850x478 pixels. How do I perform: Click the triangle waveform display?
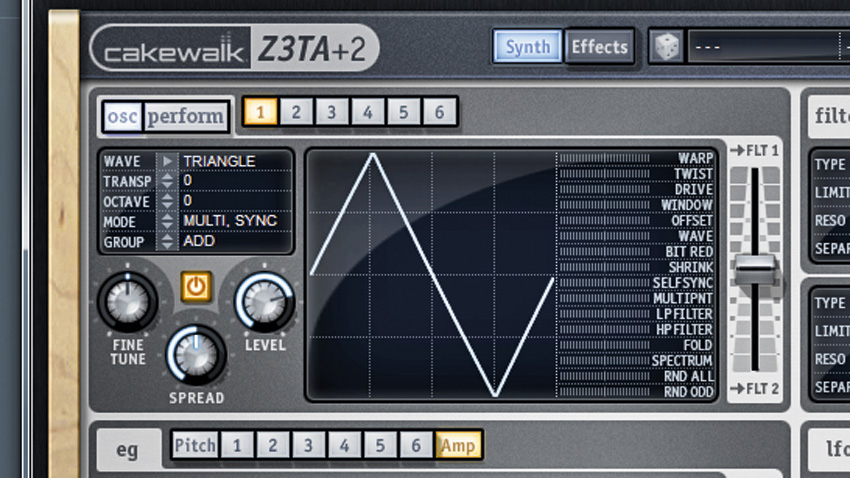tap(432, 275)
